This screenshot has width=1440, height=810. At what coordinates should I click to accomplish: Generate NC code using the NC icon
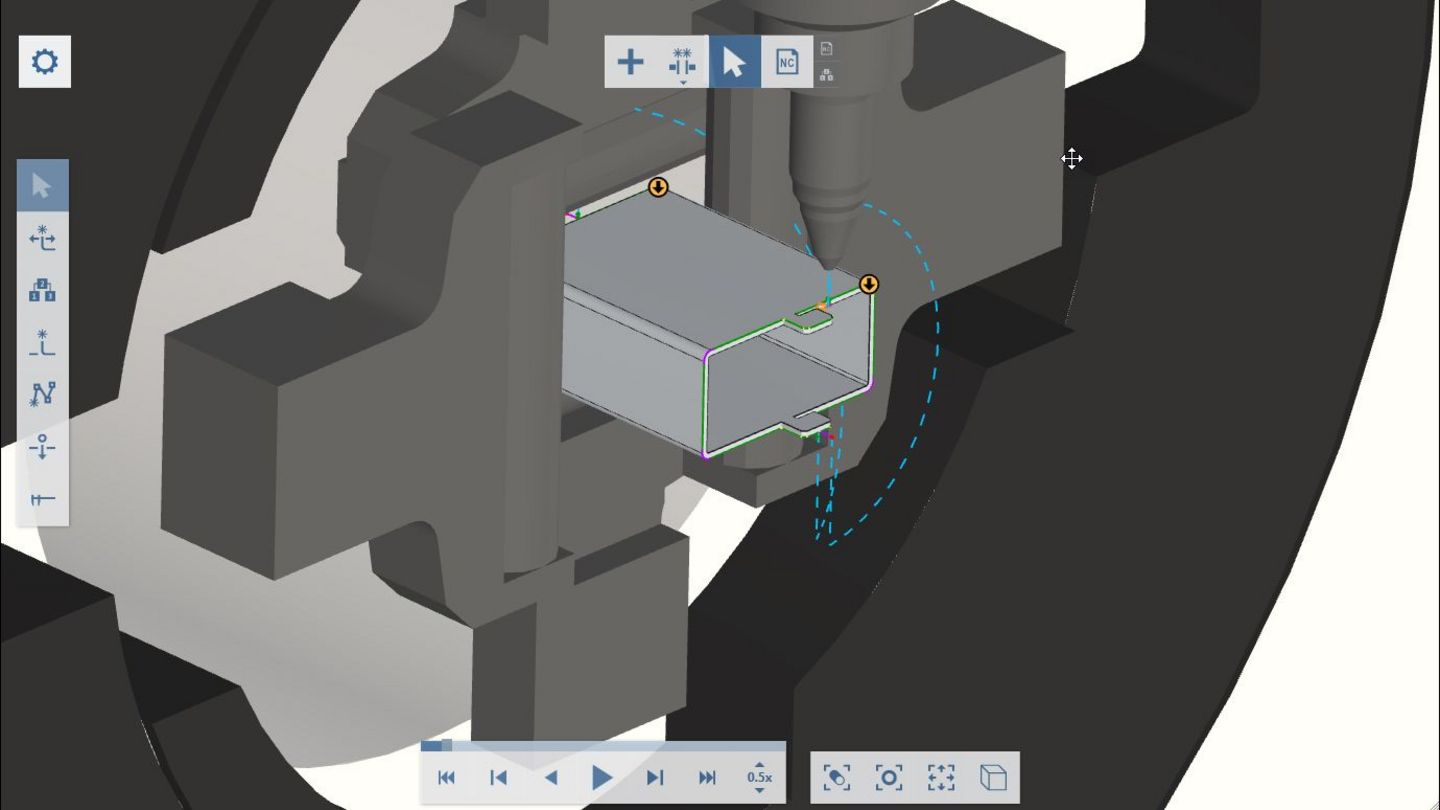click(x=787, y=62)
